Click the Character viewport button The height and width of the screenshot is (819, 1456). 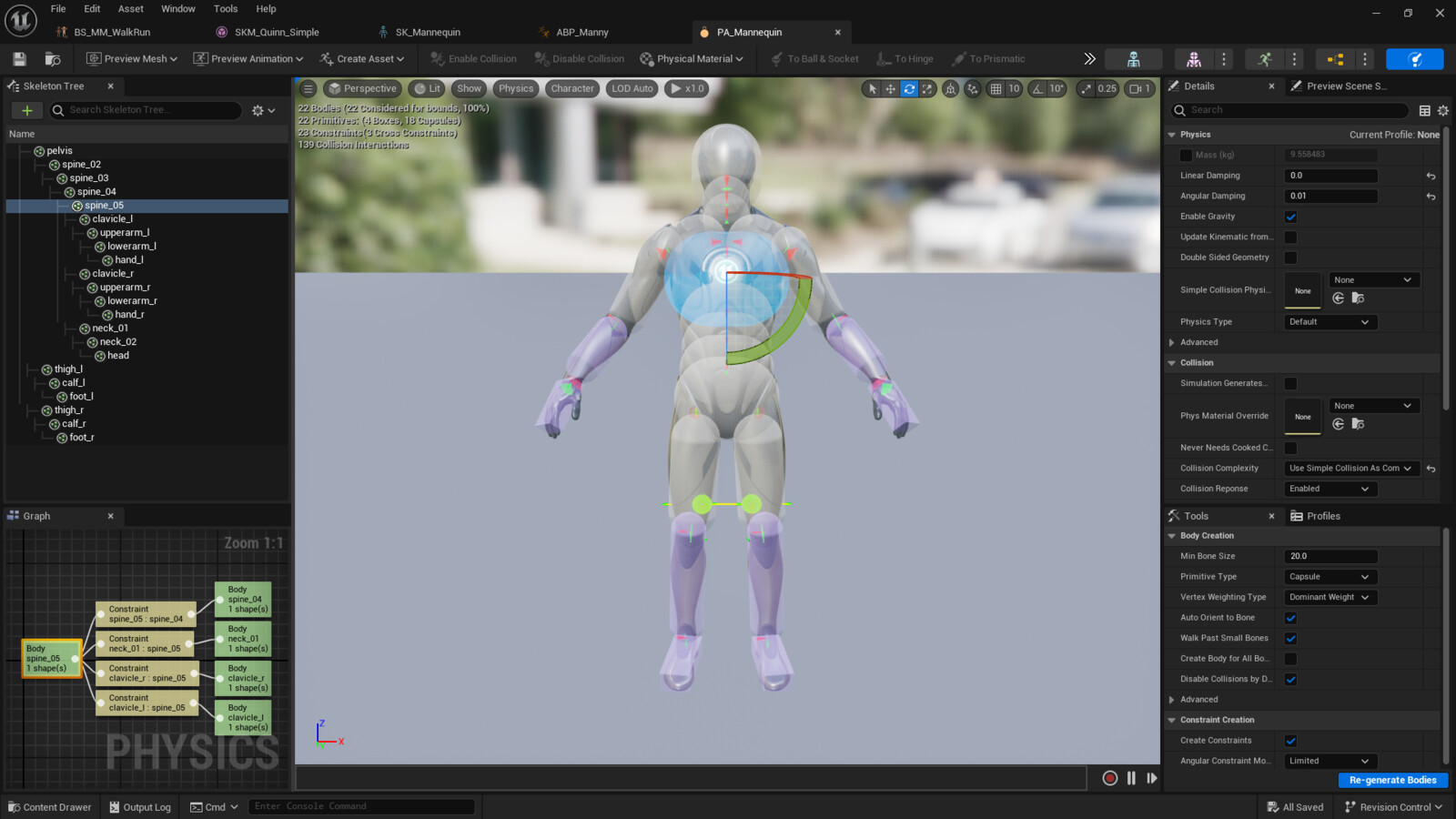[x=571, y=88]
